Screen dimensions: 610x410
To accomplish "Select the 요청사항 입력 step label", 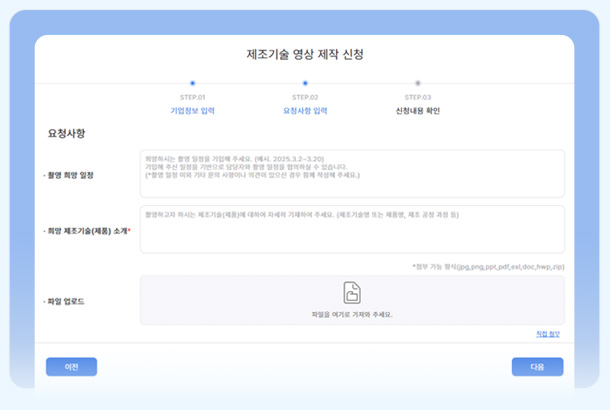I will pos(305,111).
